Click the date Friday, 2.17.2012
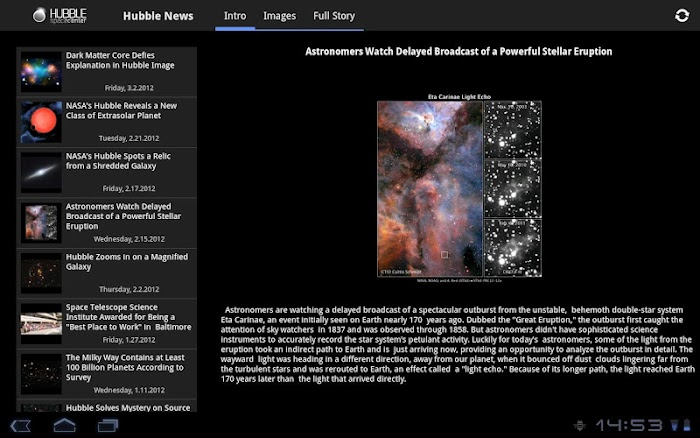 click(129, 189)
